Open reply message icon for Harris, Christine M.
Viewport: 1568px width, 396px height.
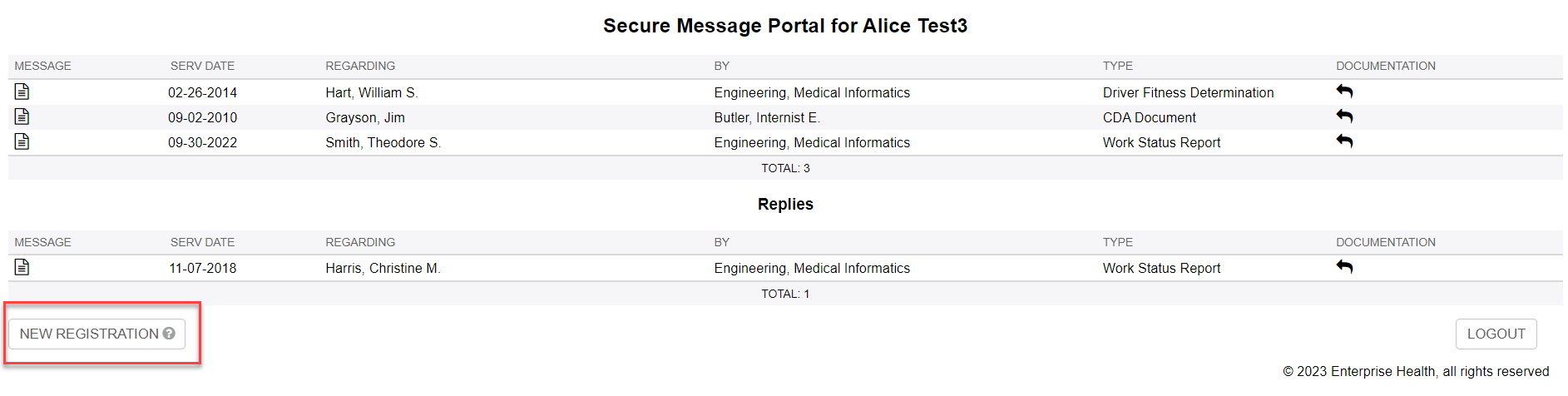coord(22,267)
